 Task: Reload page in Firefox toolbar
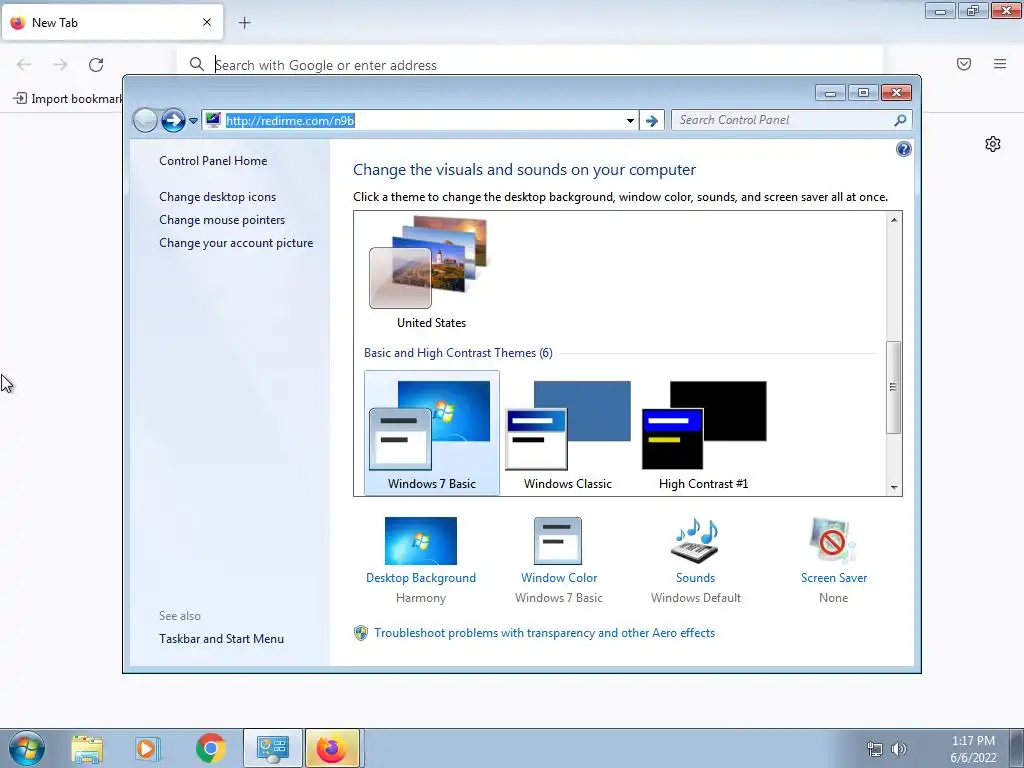(x=96, y=65)
